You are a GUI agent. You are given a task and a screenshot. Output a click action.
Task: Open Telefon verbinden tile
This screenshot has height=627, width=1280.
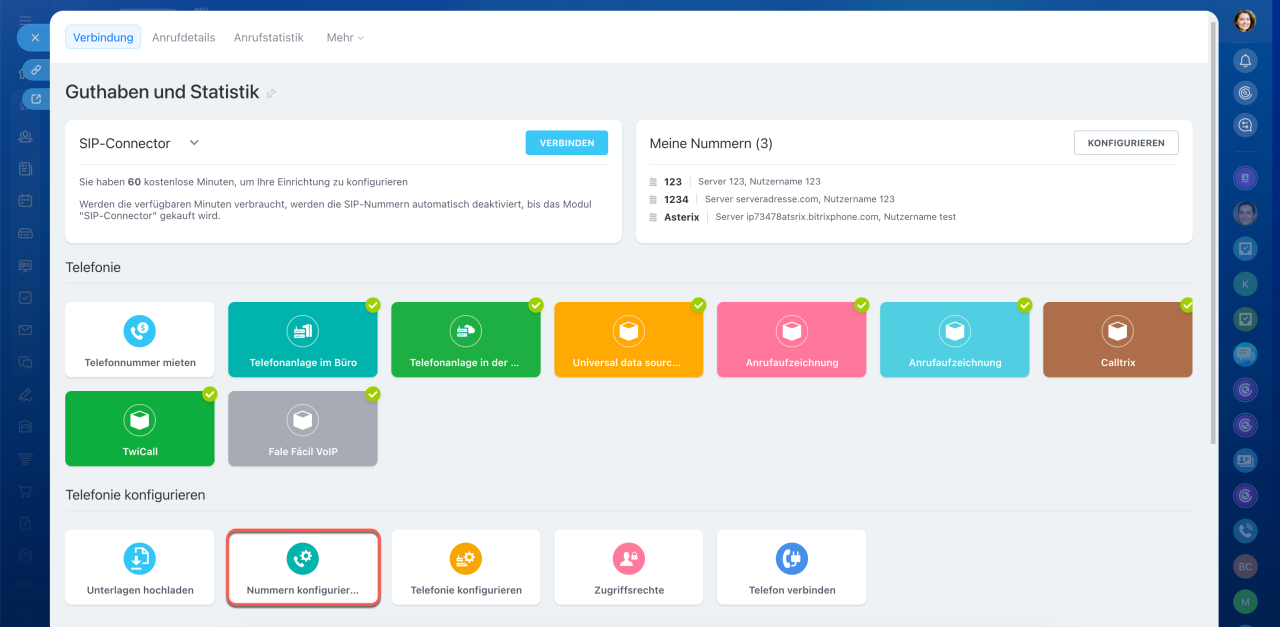click(x=791, y=567)
